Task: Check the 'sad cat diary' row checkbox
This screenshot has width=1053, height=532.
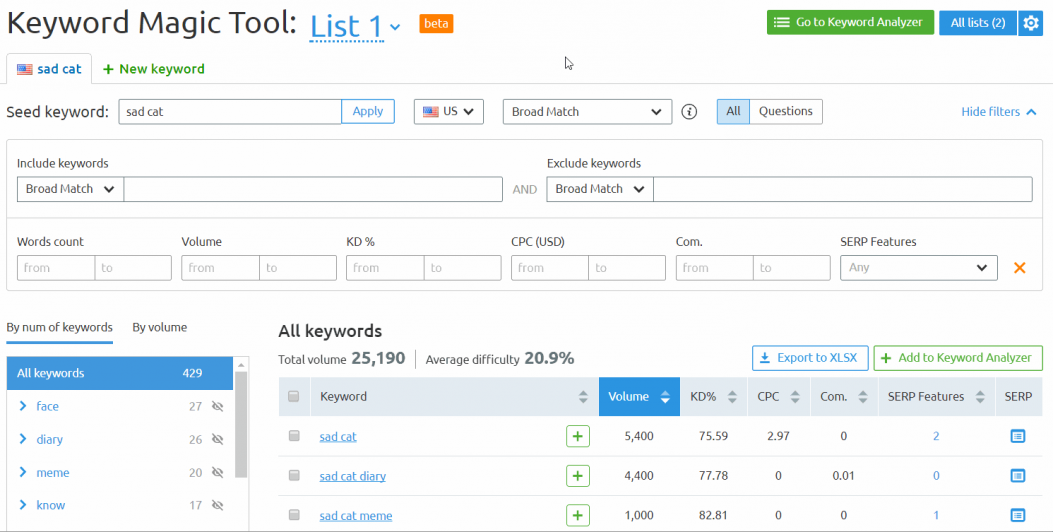Action: click(293, 476)
